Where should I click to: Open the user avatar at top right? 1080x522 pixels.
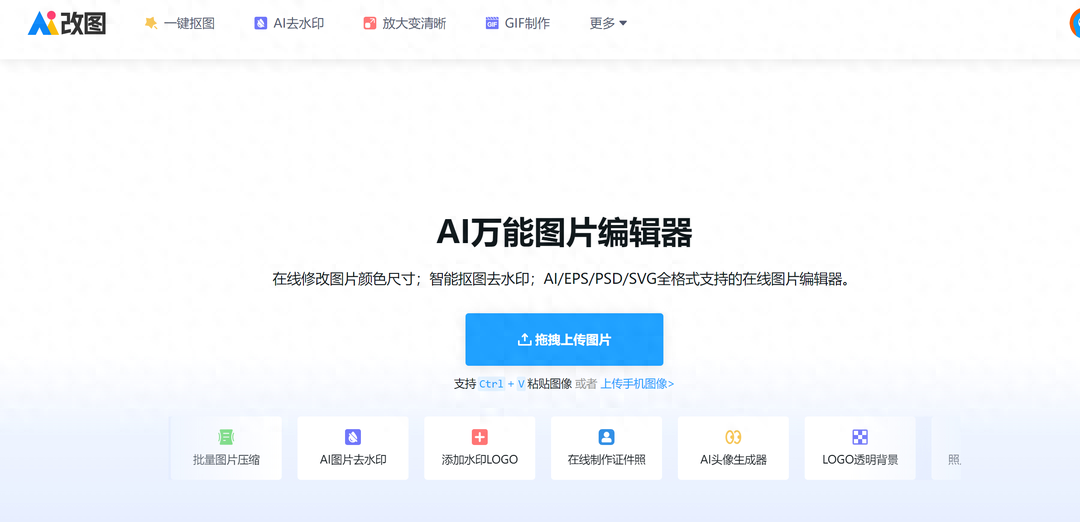pos(1074,23)
